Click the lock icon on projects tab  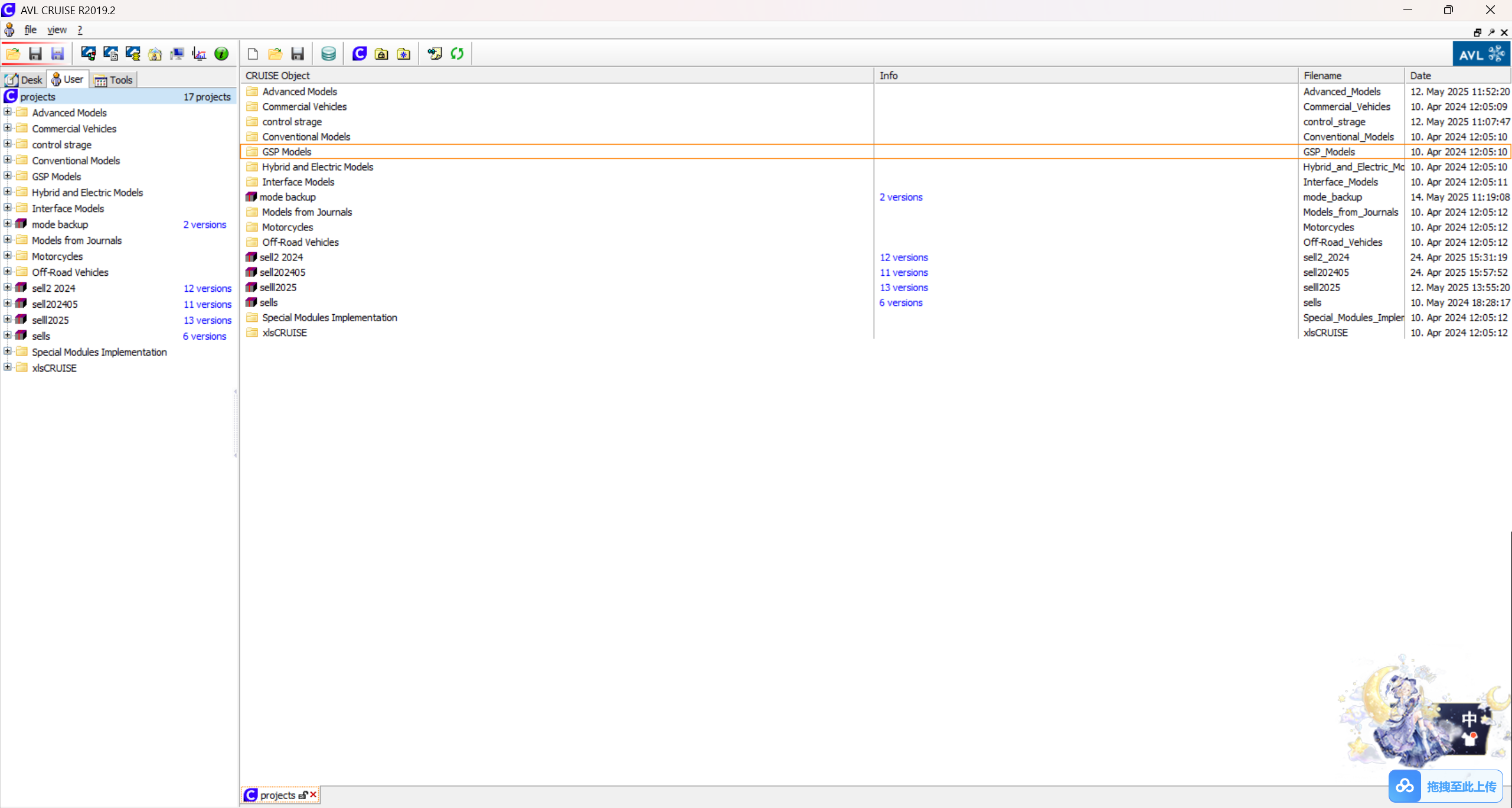point(303,795)
